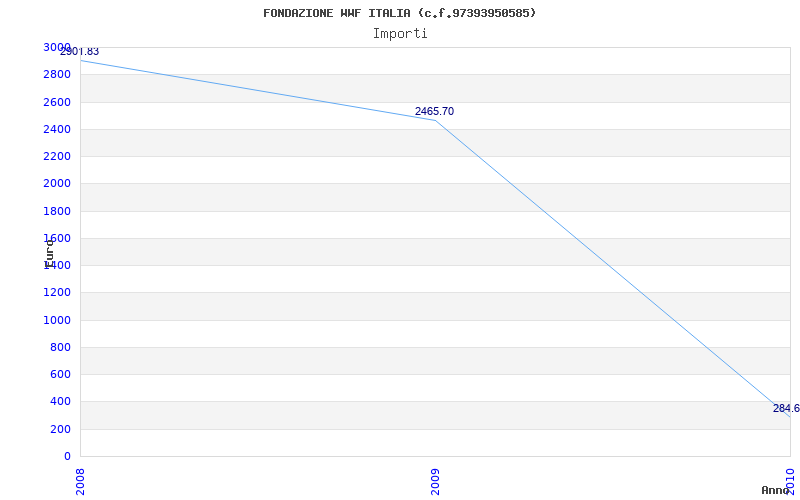Image resolution: width=800 pixels, height=500 pixels.
Task: Click the 2010 x-axis year label
Action: point(790,482)
